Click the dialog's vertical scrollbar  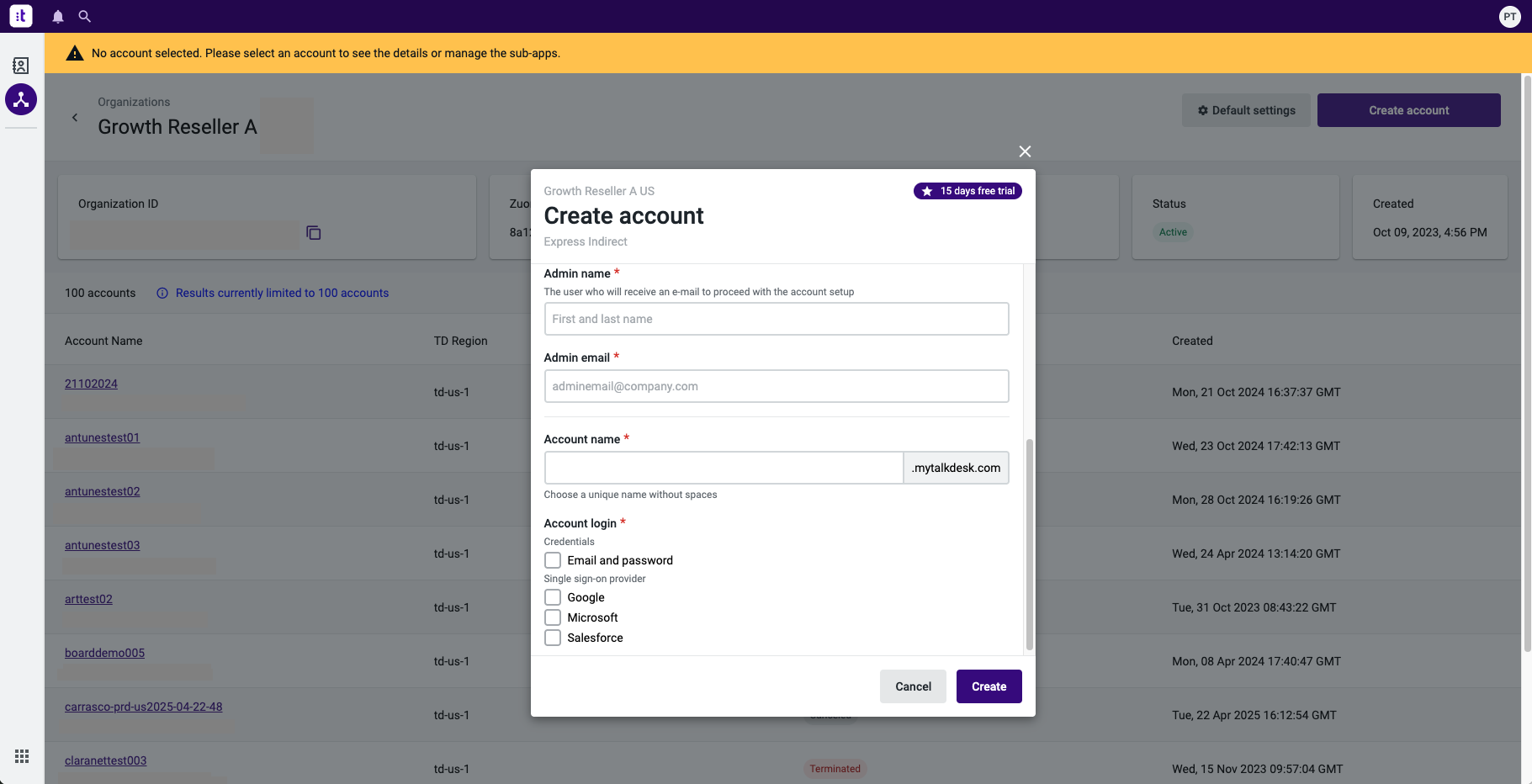[1029, 544]
